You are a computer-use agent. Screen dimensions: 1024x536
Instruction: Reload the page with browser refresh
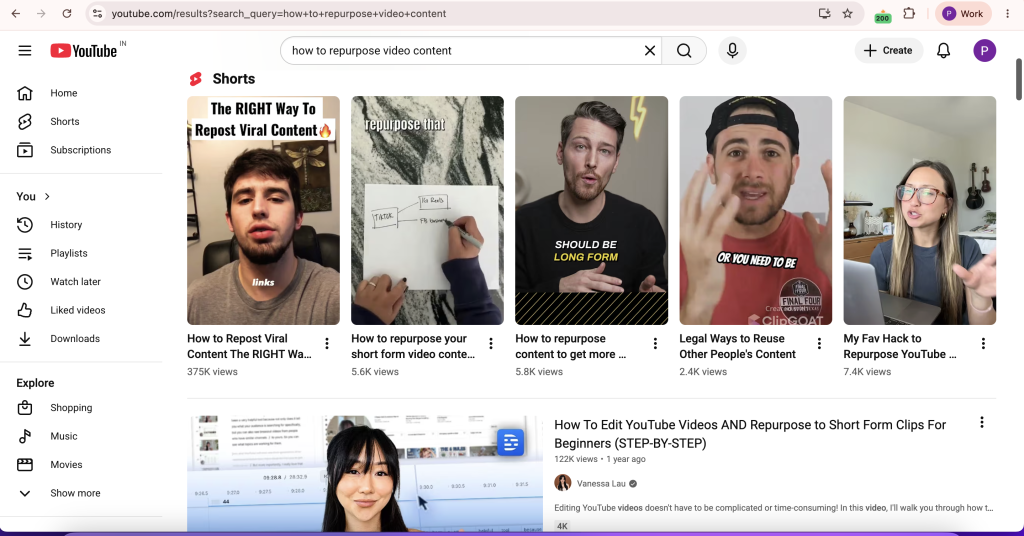coord(67,14)
